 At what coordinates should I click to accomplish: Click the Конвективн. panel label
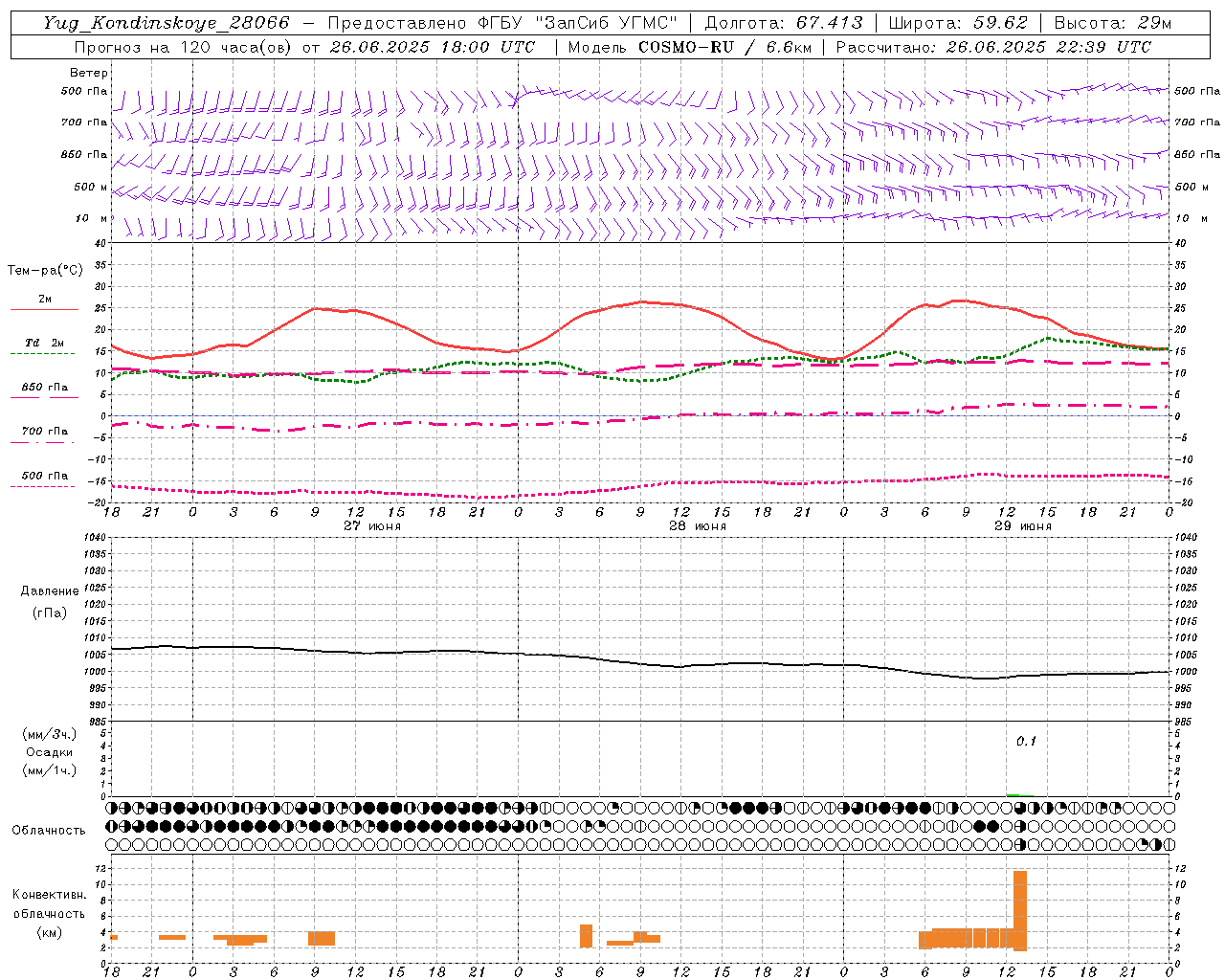tap(50, 895)
